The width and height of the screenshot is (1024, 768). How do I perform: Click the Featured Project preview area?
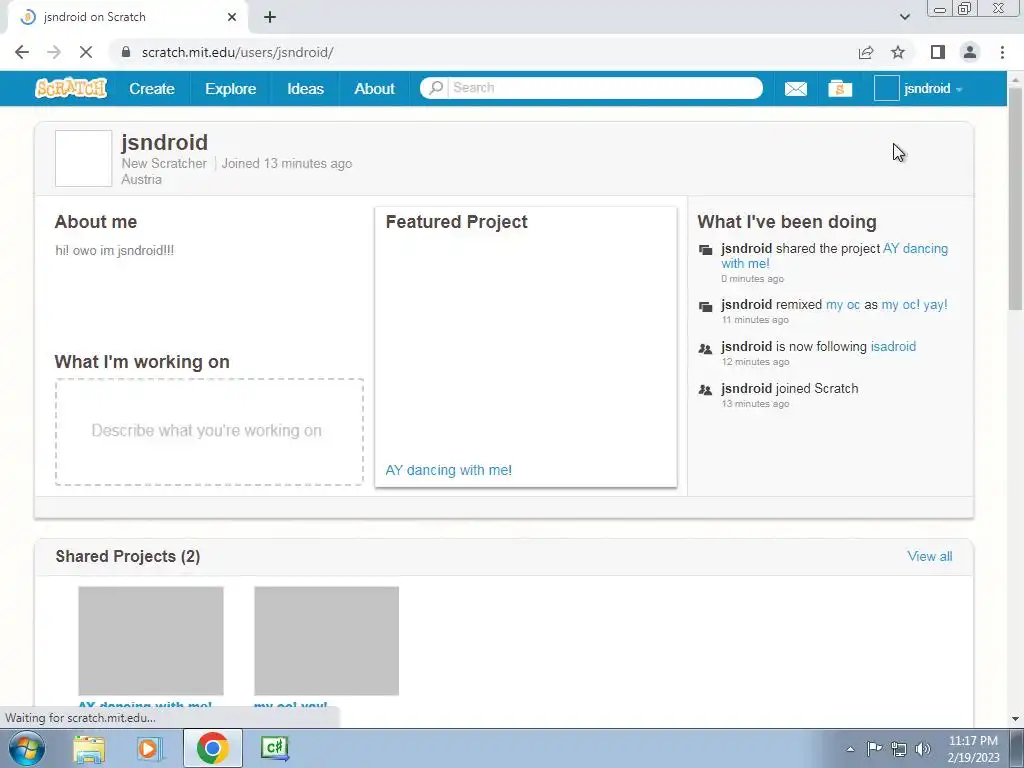point(526,348)
